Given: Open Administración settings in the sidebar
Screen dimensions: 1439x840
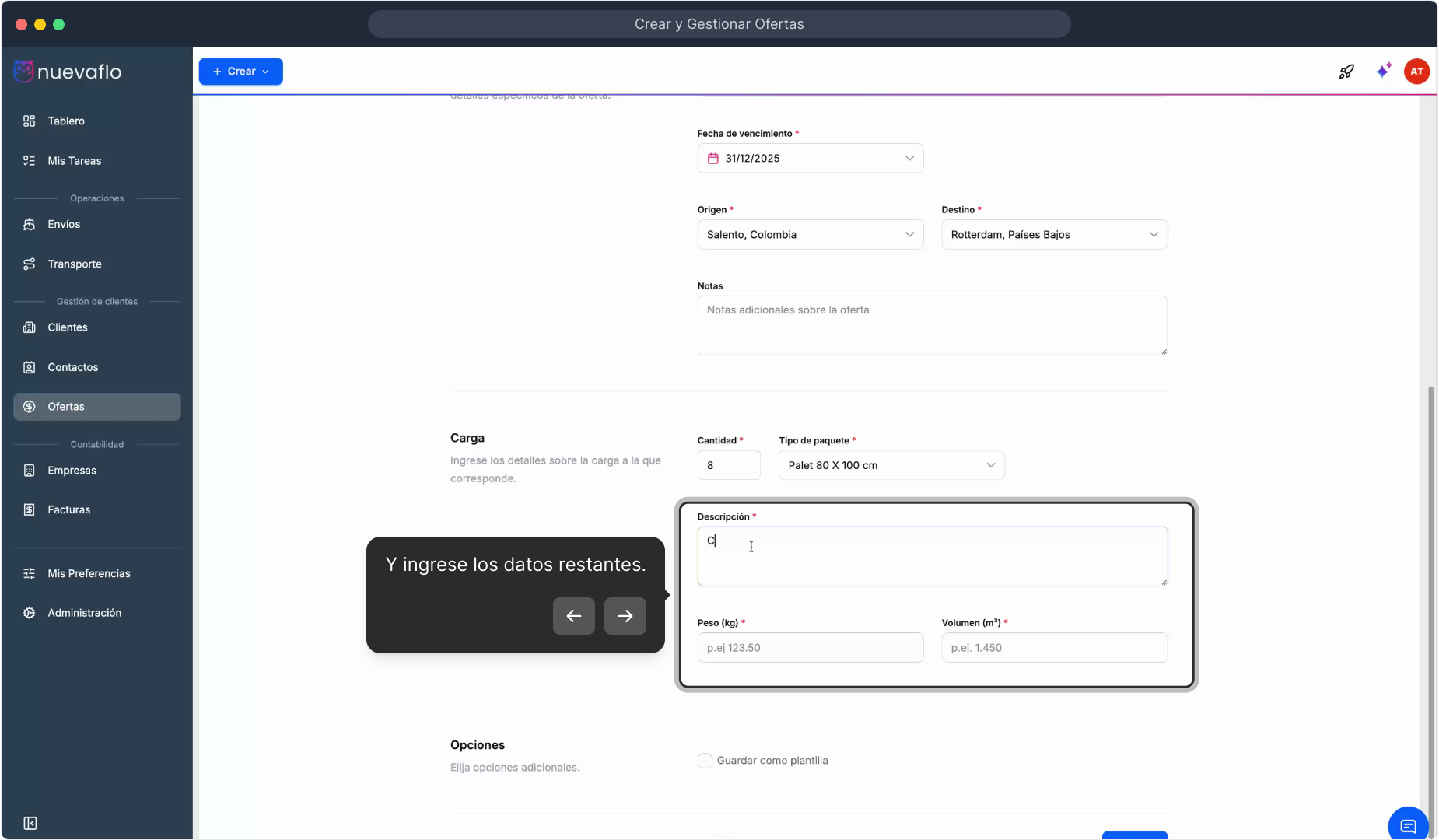Looking at the screenshot, I should click(84, 613).
